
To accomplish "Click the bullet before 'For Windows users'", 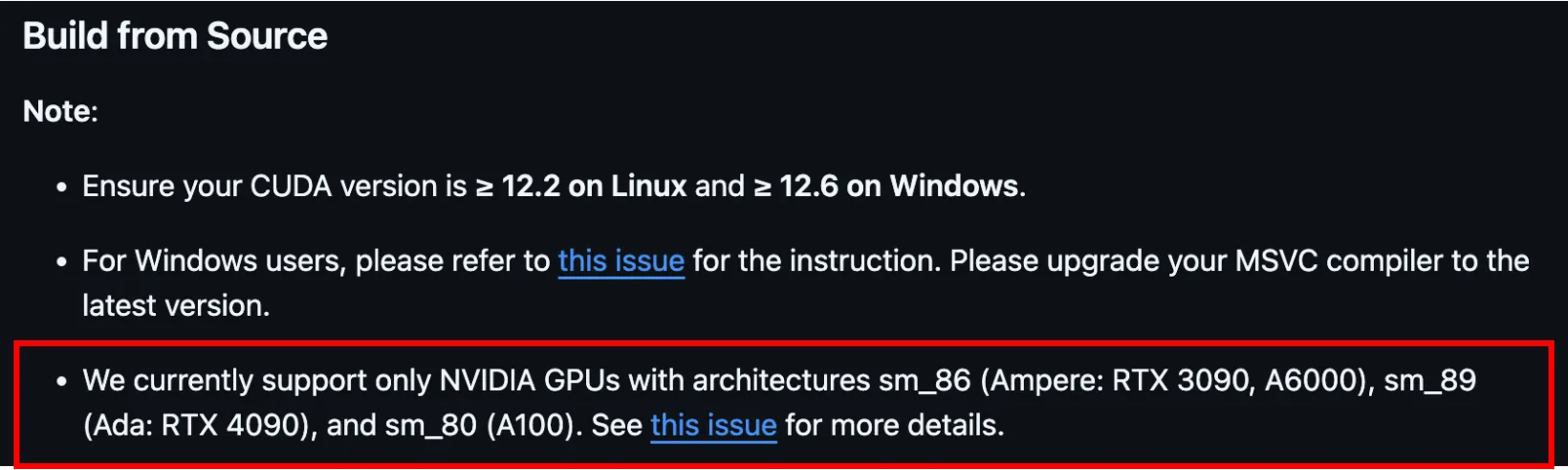I will tap(61, 262).
